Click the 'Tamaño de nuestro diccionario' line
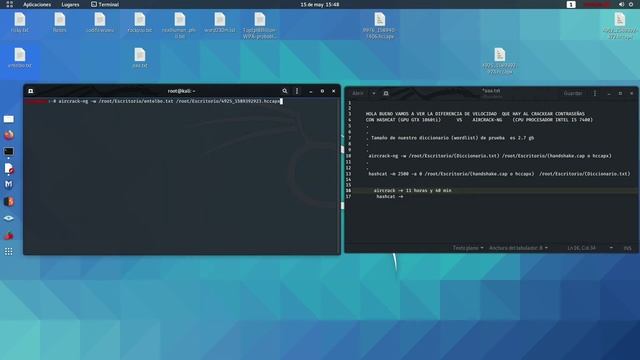Viewport: 640px width, 360px height. (451, 138)
